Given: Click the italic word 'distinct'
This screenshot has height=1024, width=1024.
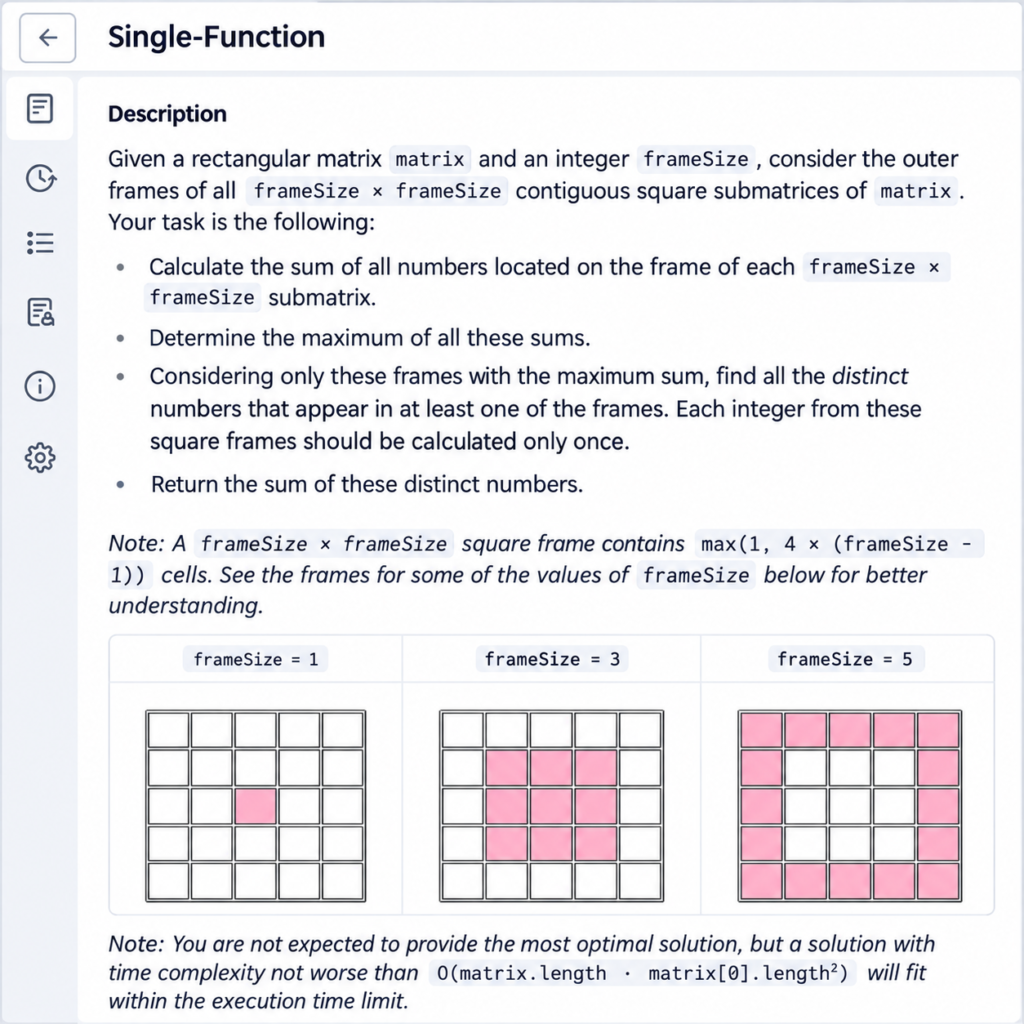Looking at the screenshot, I should (870, 376).
